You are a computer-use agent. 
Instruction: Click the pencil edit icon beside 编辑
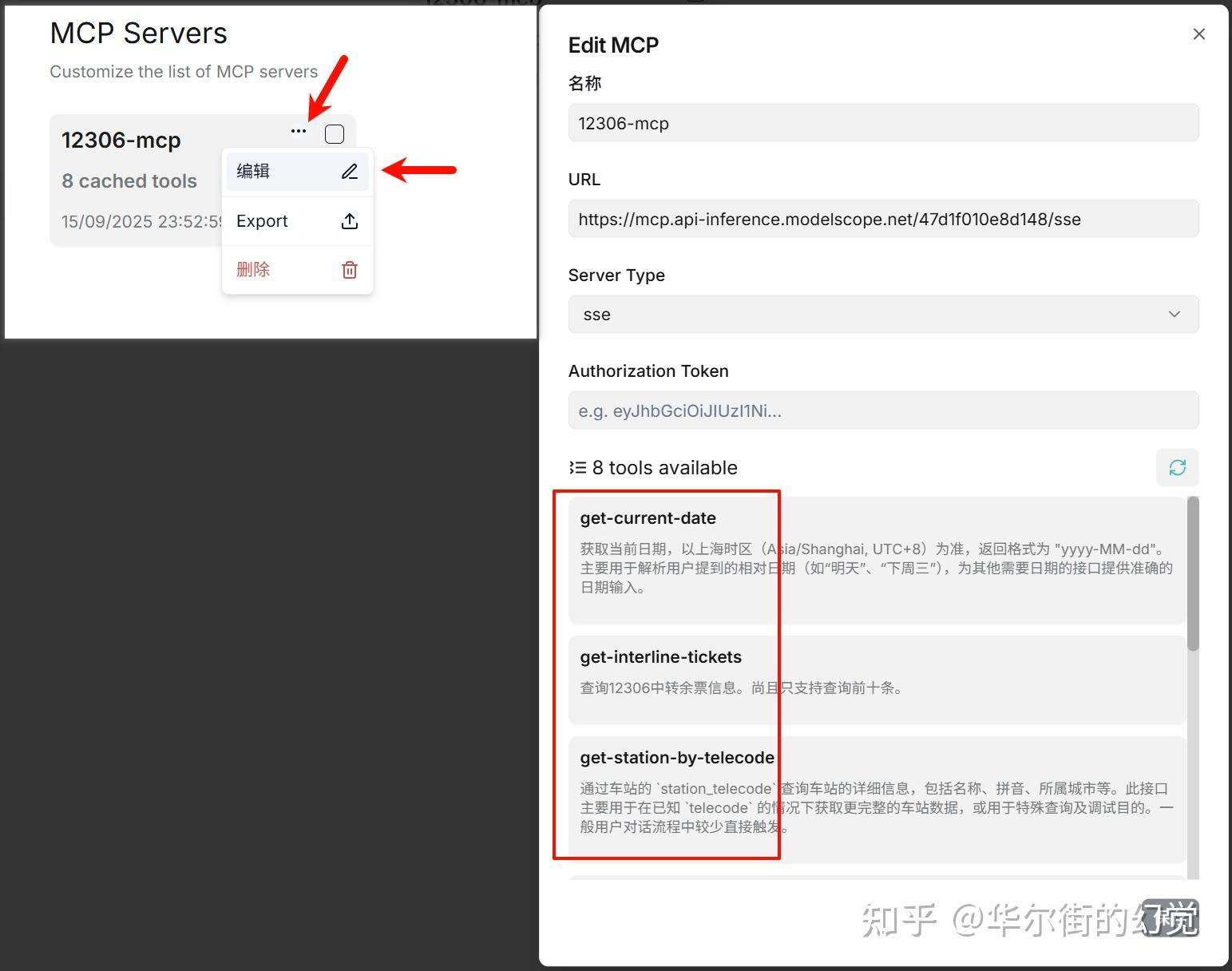(x=349, y=171)
